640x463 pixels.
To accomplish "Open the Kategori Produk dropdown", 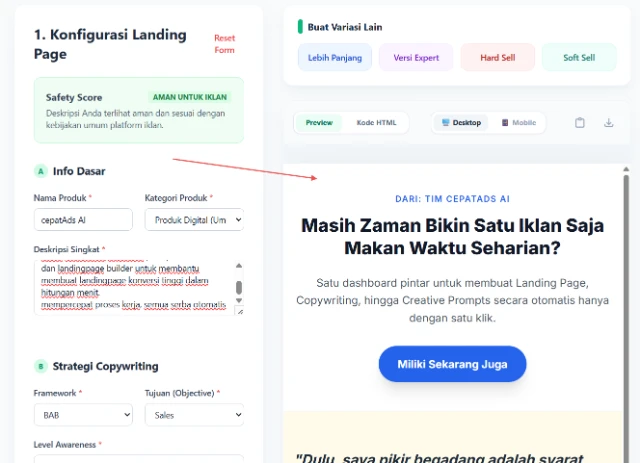I will click(x=194, y=220).
